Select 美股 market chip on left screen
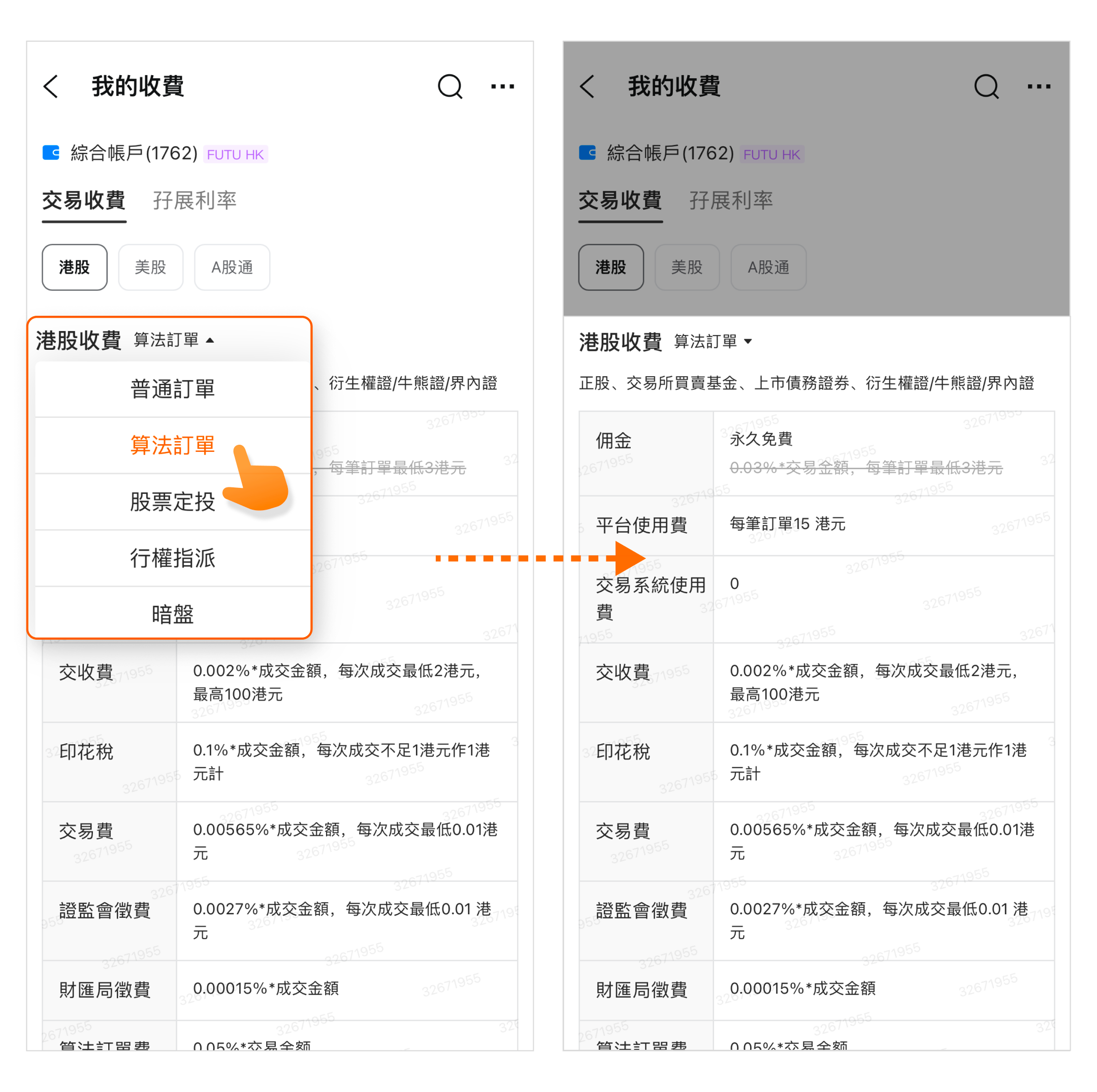The width and height of the screenshot is (1097, 1092). tap(150, 268)
